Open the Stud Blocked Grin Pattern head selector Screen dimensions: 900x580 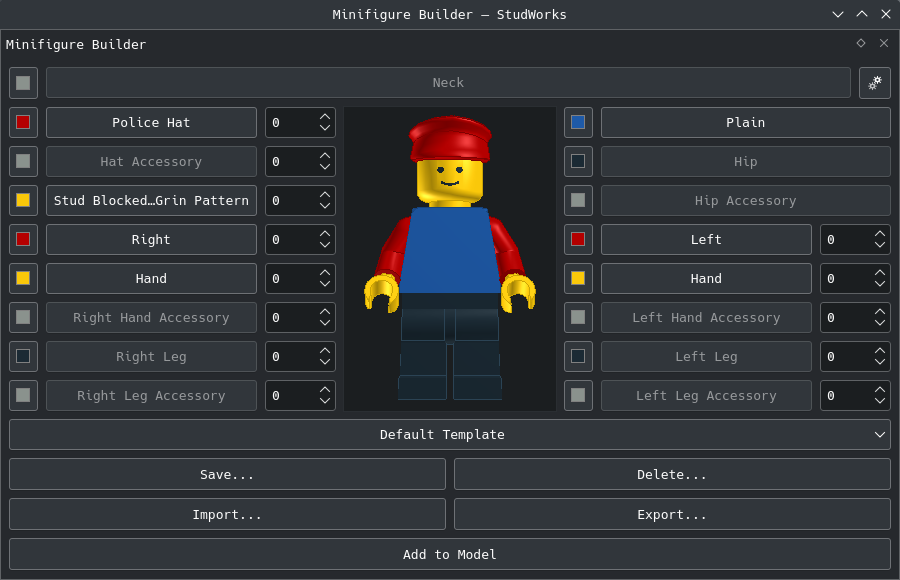[x=152, y=200]
